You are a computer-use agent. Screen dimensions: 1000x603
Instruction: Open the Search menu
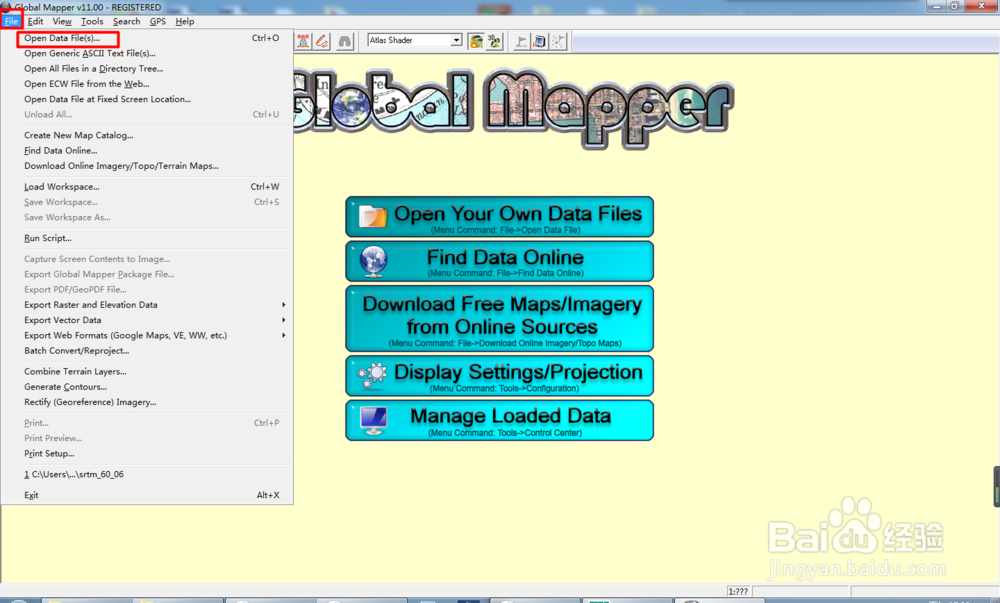coord(126,21)
